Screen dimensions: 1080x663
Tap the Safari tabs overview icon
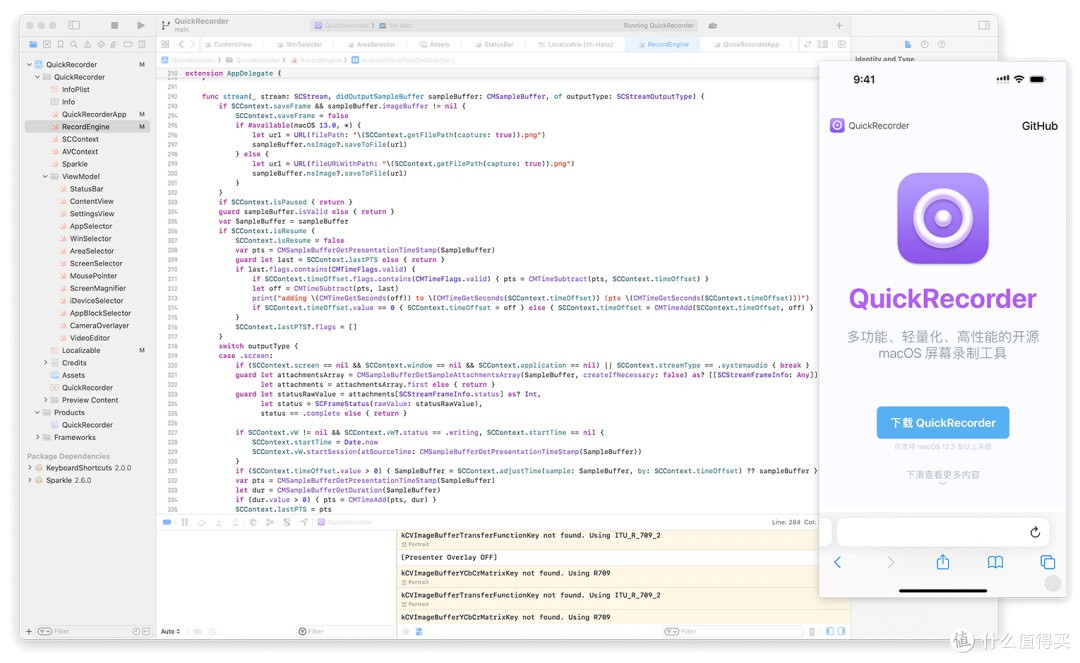1047,562
